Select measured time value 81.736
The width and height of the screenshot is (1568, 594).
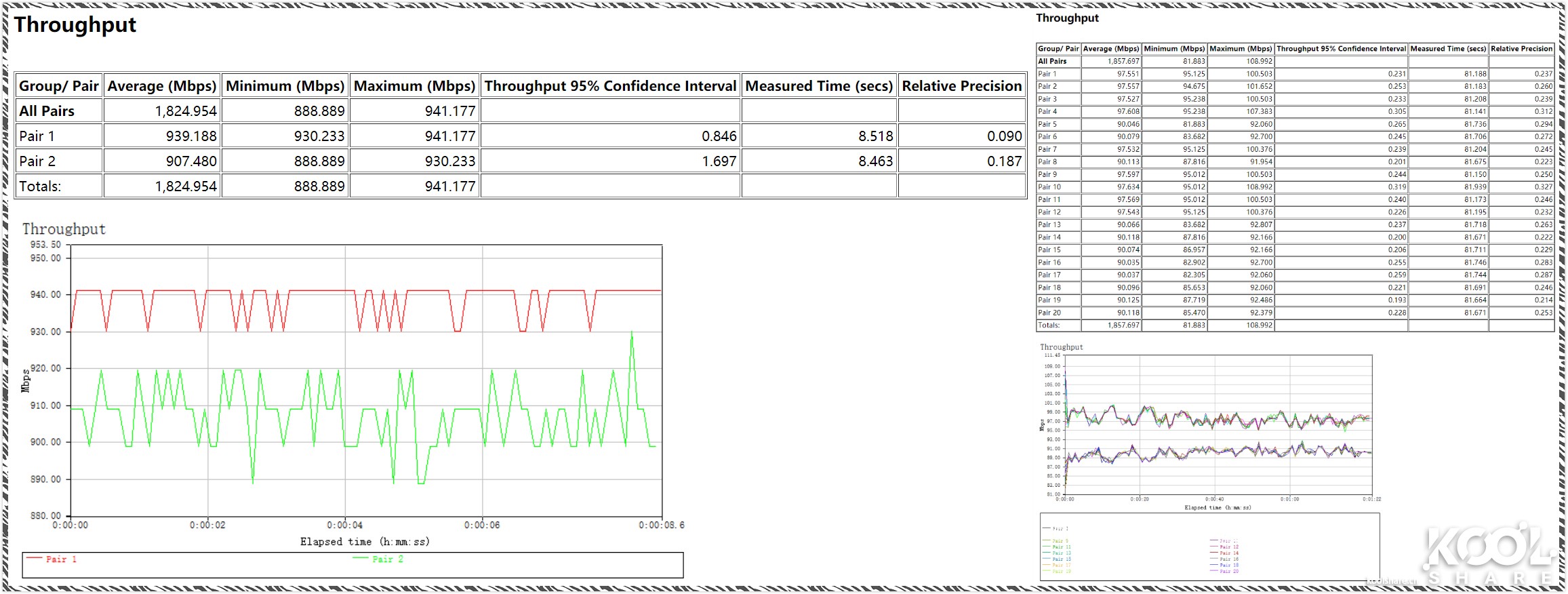[x=1475, y=124]
